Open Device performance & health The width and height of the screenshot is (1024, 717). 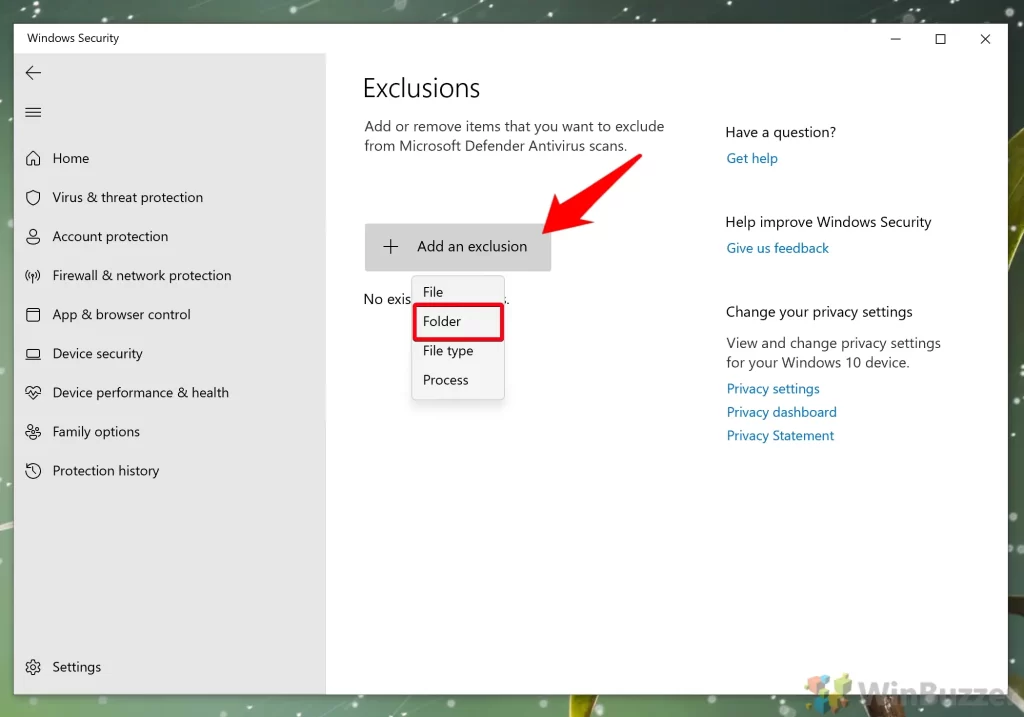141,392
